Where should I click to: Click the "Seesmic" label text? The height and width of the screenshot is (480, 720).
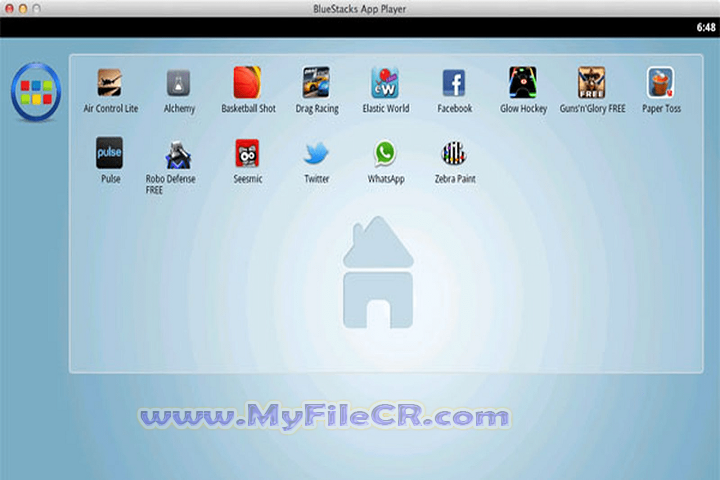click(248, 179)
